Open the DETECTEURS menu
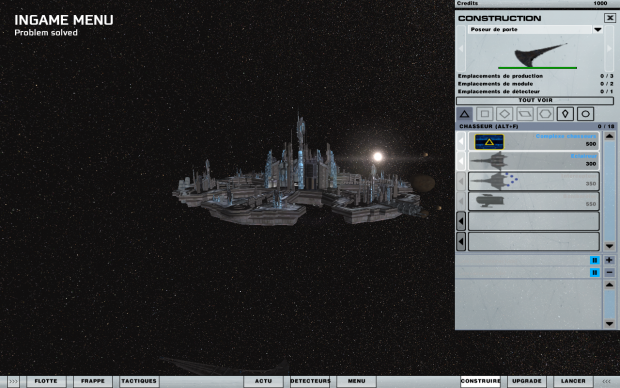 [x=310, y=381]
